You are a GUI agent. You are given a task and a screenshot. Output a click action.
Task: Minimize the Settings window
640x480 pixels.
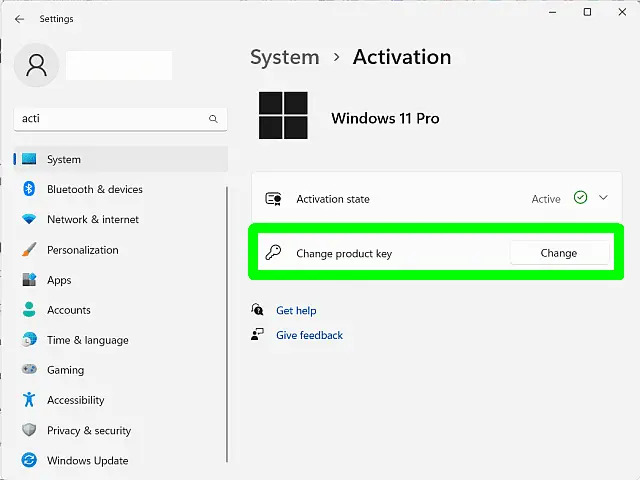pyautogui.click(x=553, y=12)
